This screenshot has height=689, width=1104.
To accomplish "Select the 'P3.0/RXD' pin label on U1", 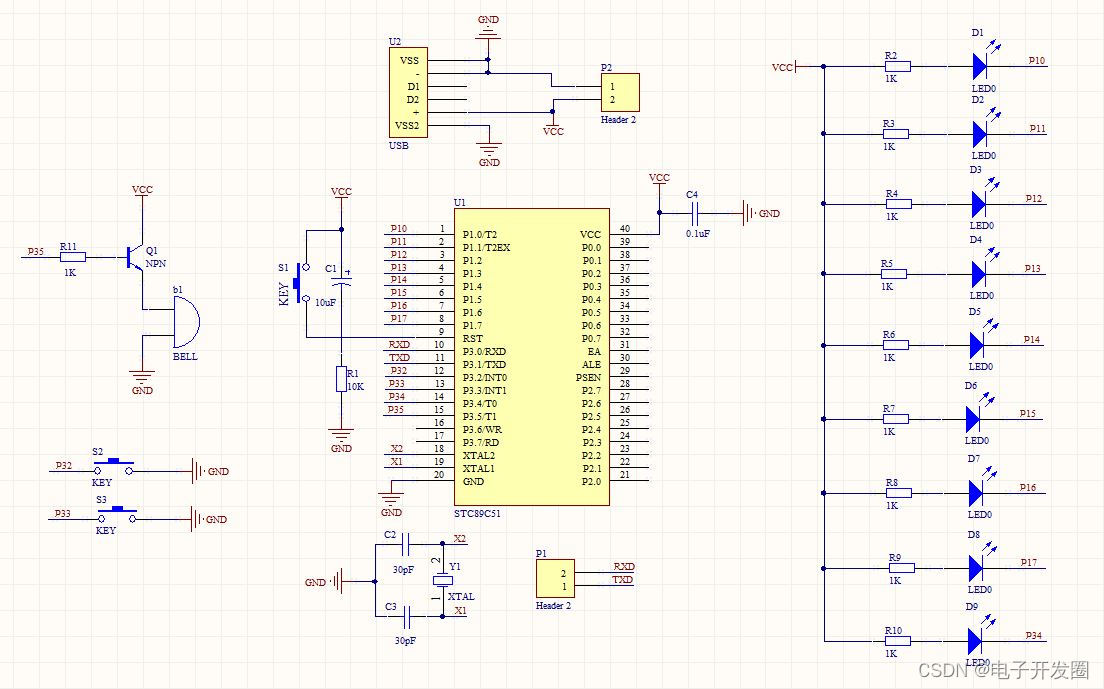I will pos(484,351).
